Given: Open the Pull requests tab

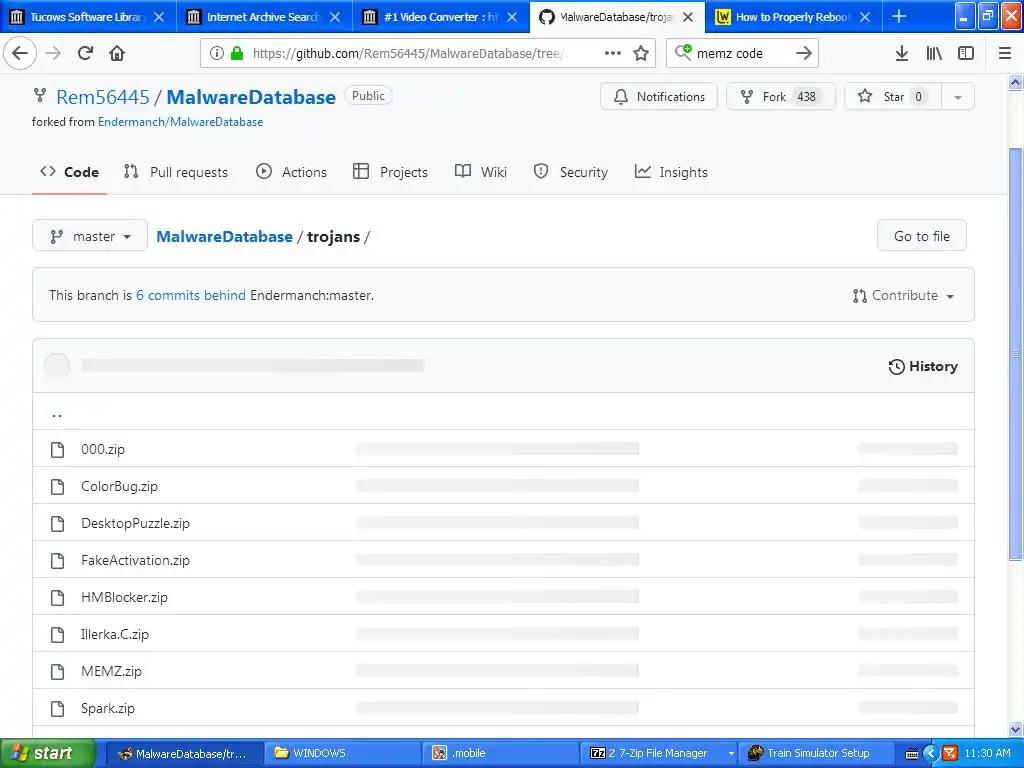Looking at the screenshot, I should point(176,172).
